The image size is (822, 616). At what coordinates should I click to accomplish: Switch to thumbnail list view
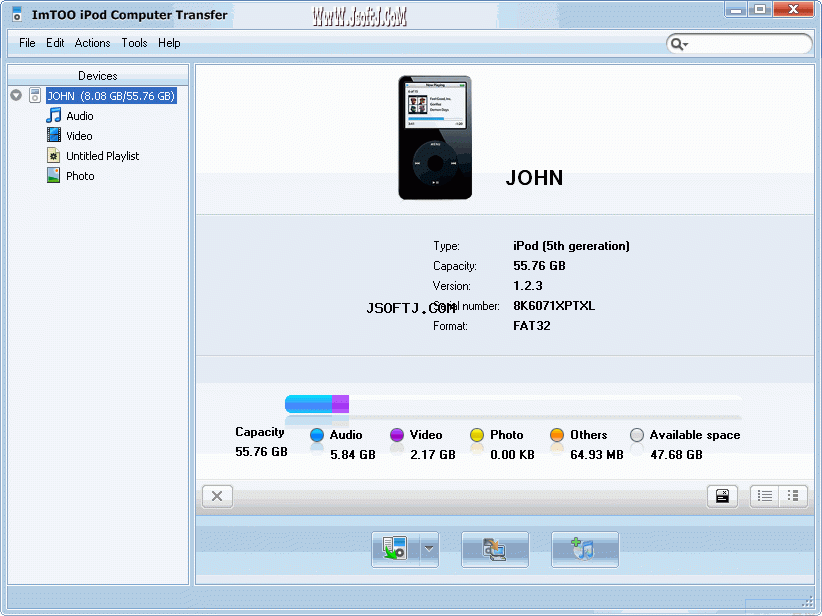click(793, 496)
